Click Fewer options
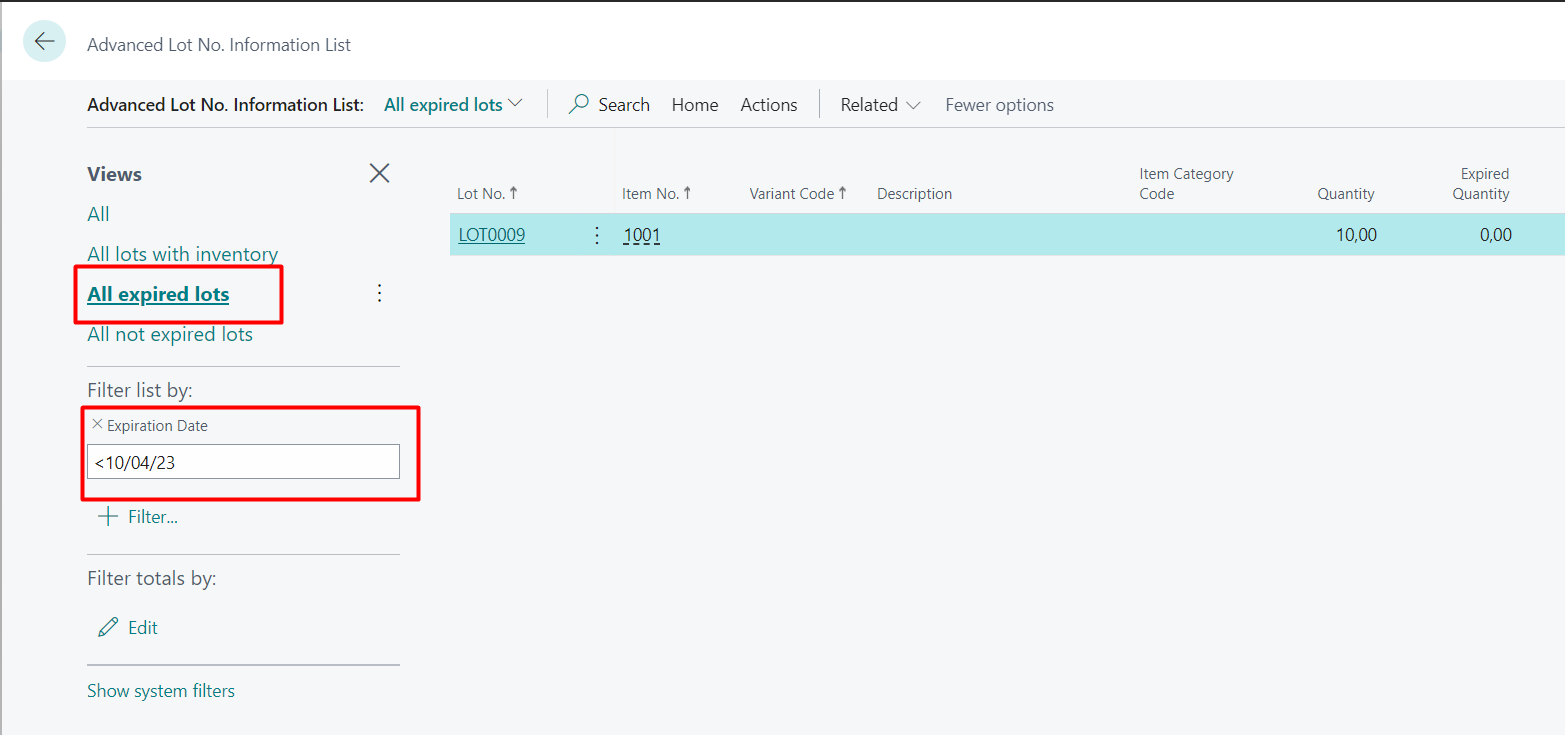Viewport: 1565px width, 735px height. [x=999, y=105]
